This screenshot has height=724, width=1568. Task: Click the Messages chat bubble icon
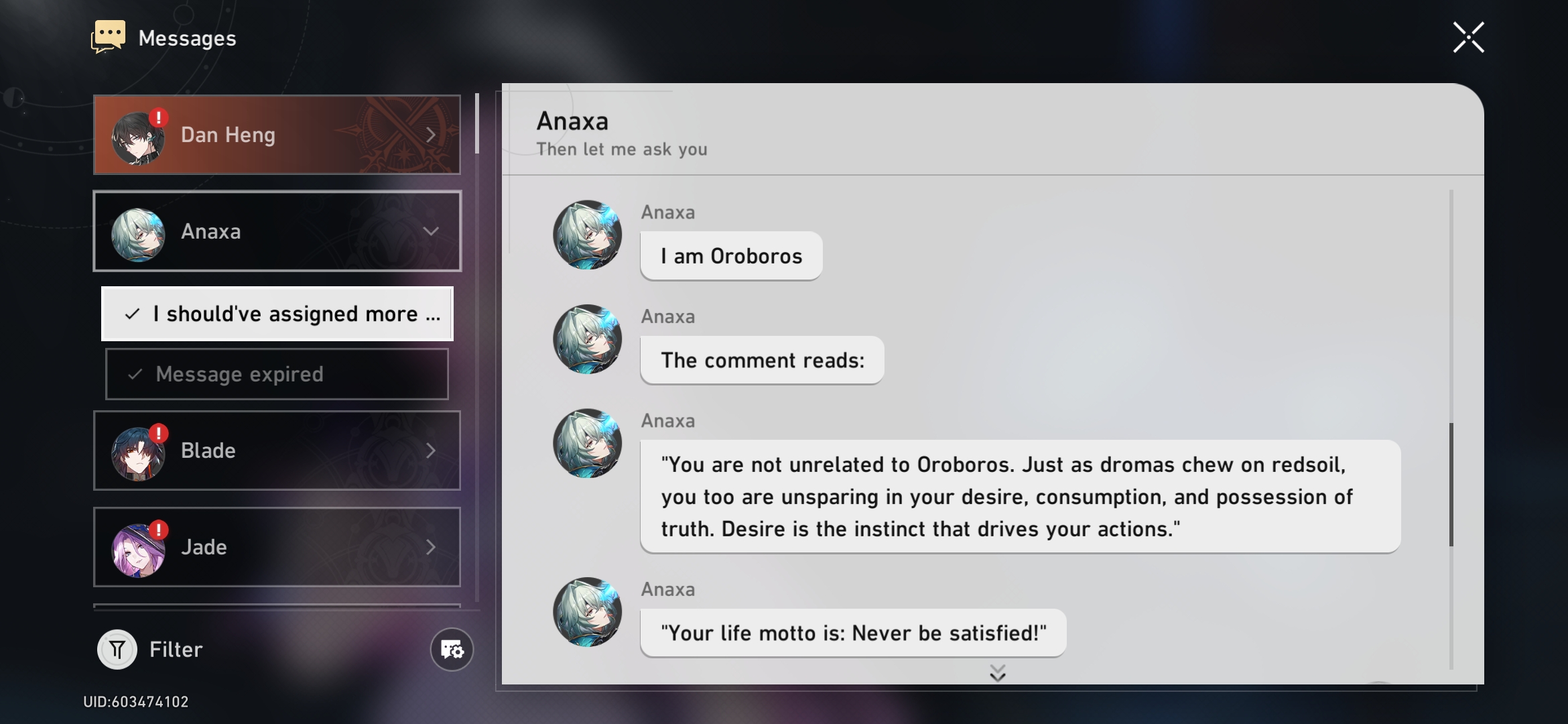click(x=109, y=37)
